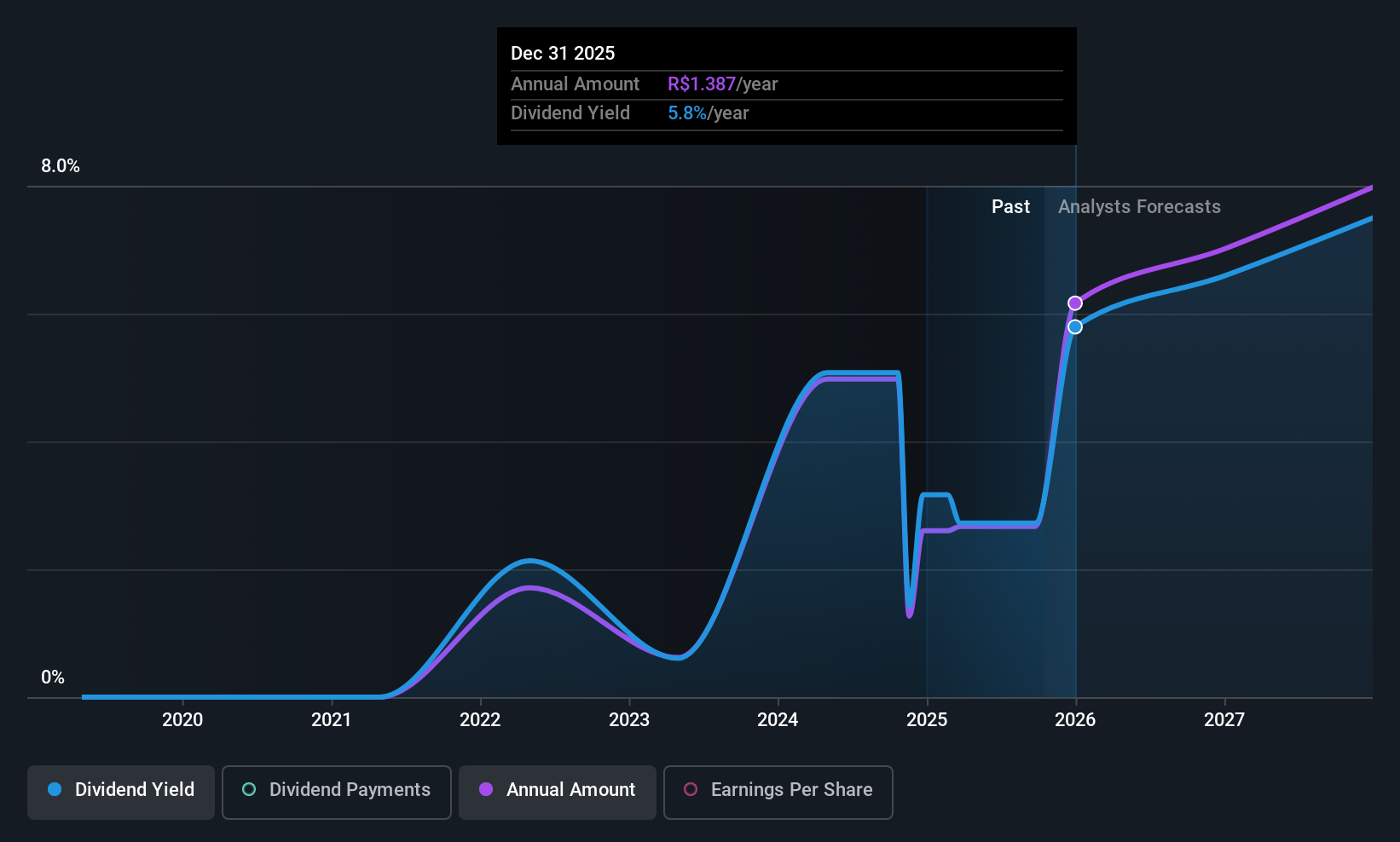Click the 5.8%/year dividend yield value
This screenshot has height=842, width=1400.
coord(708,113)
